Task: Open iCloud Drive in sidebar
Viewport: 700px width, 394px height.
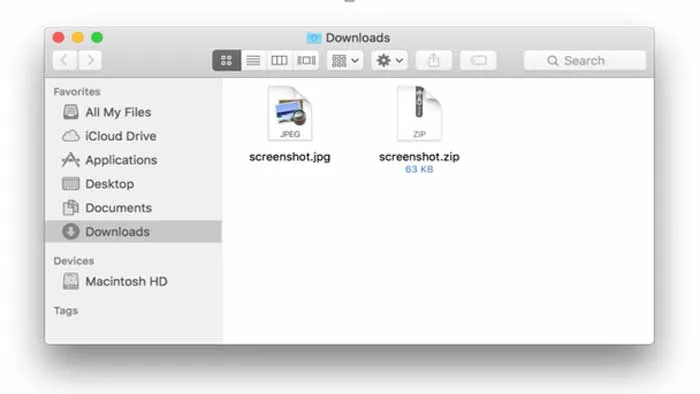Action: pyautogui.click(x=133, y=136)
